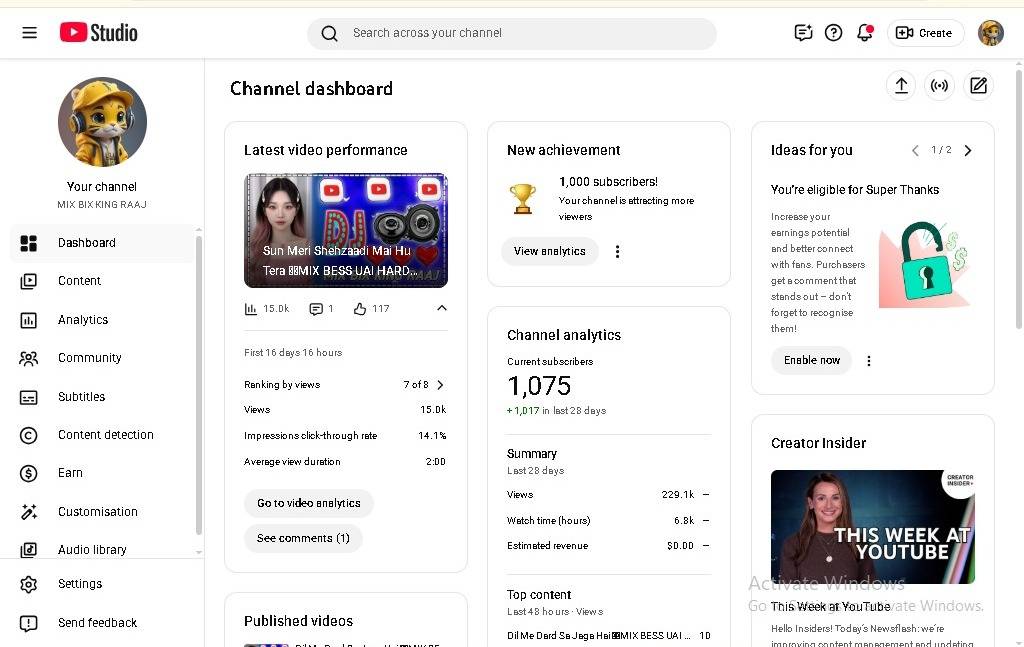Image resolution: width=1024 pixels, height=647 pixels.
Task: Expand Ranking by views arrow
Action: (440, 385)
